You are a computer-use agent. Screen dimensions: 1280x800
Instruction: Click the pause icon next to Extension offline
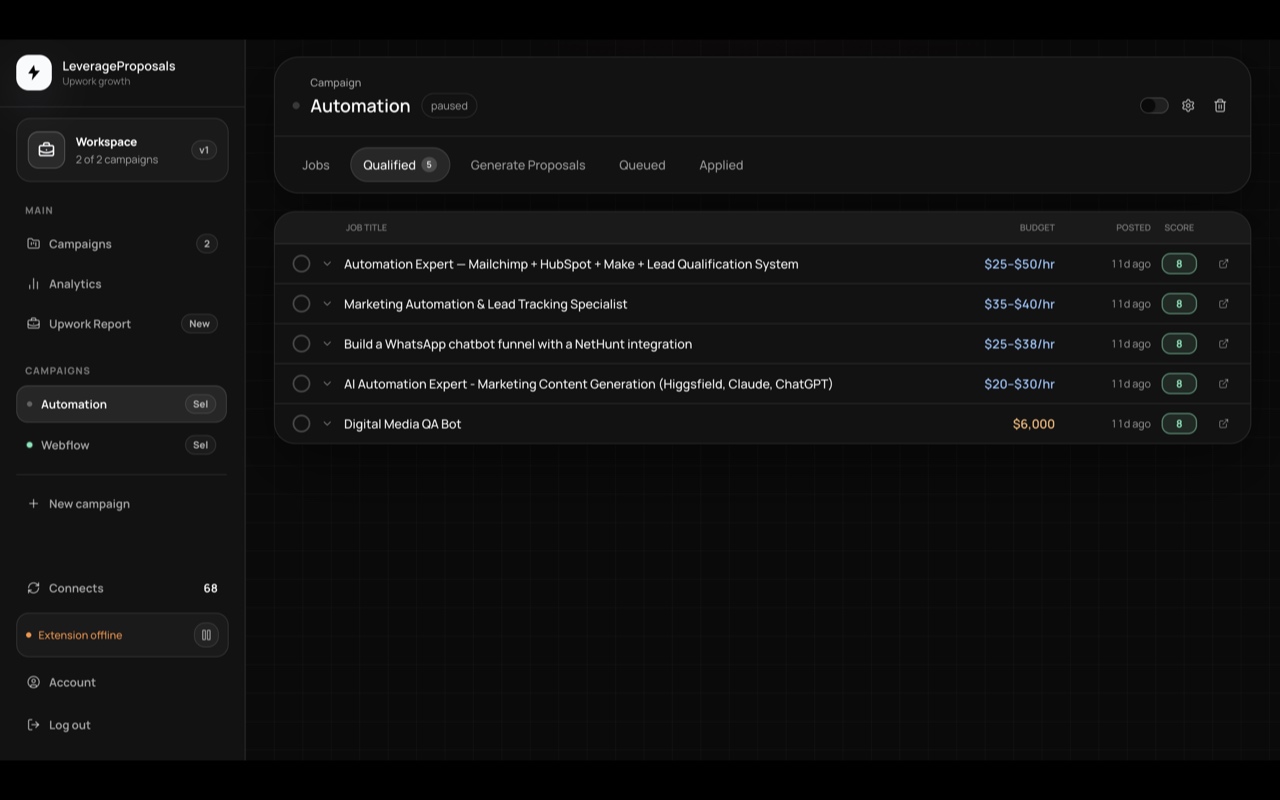[206, 635]
